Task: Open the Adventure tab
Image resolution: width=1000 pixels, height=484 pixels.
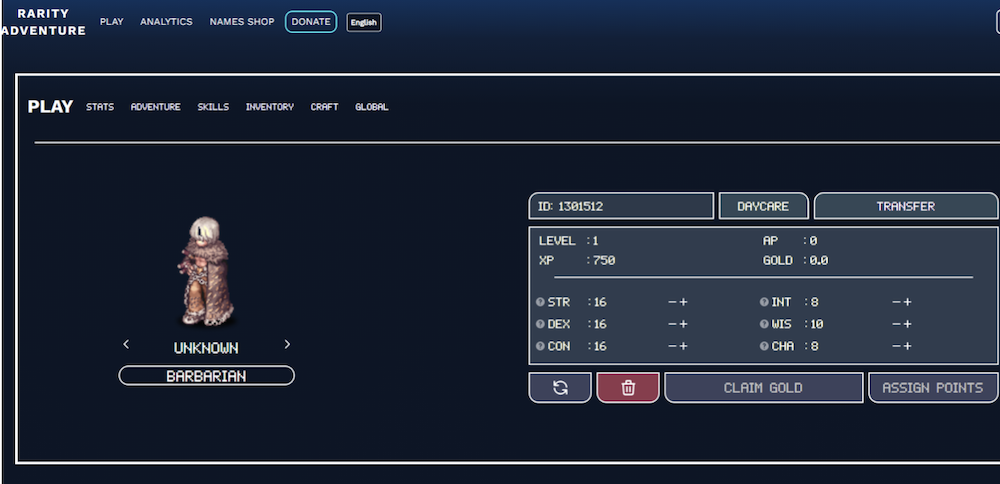Action: click(x=156, y=107)
